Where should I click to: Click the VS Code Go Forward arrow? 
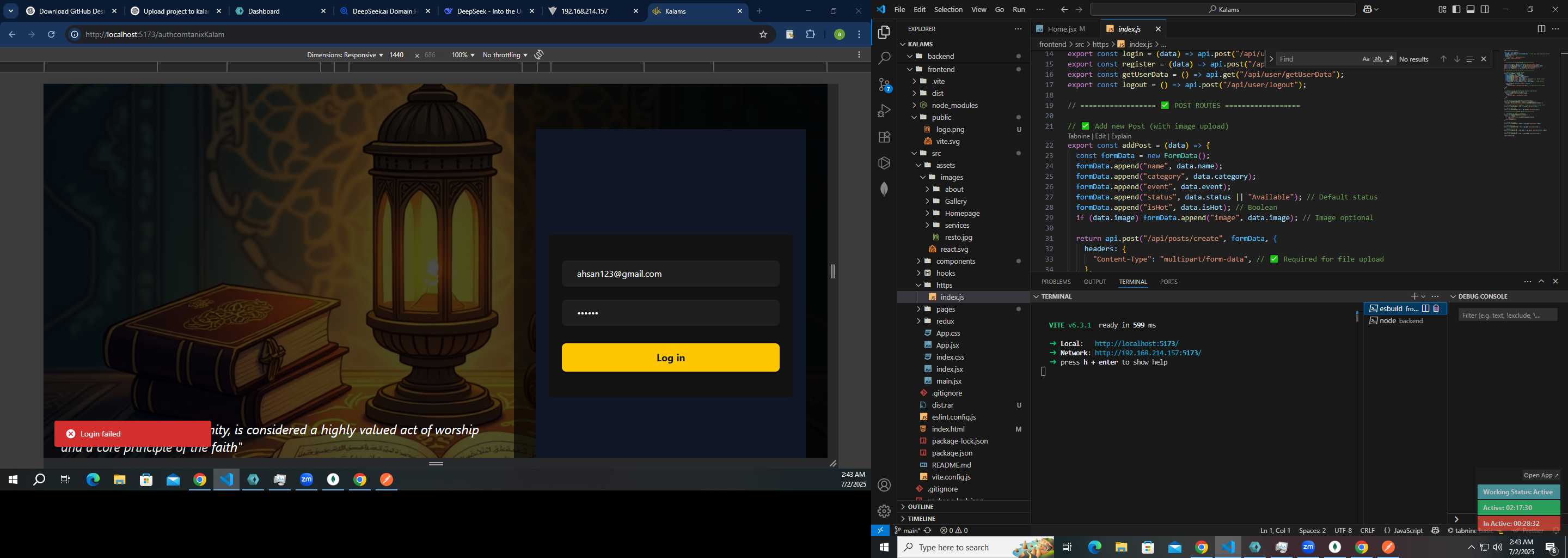pyautogui.click(x=1079, y=10)
